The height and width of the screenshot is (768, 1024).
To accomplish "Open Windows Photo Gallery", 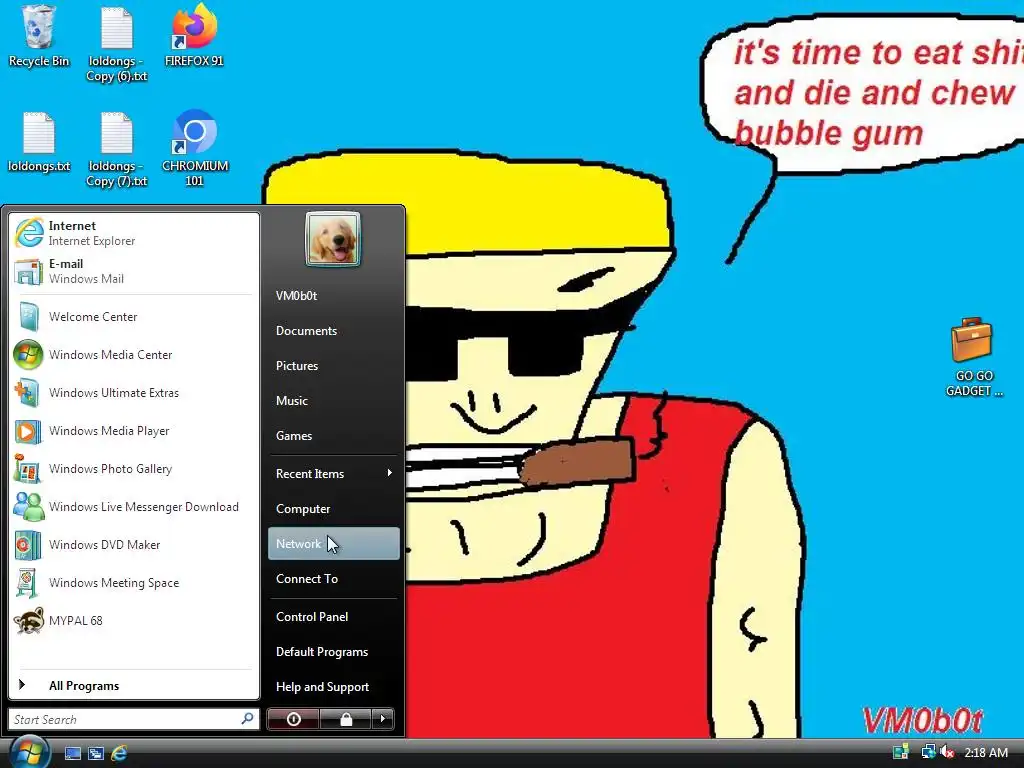I will point(134,468).
